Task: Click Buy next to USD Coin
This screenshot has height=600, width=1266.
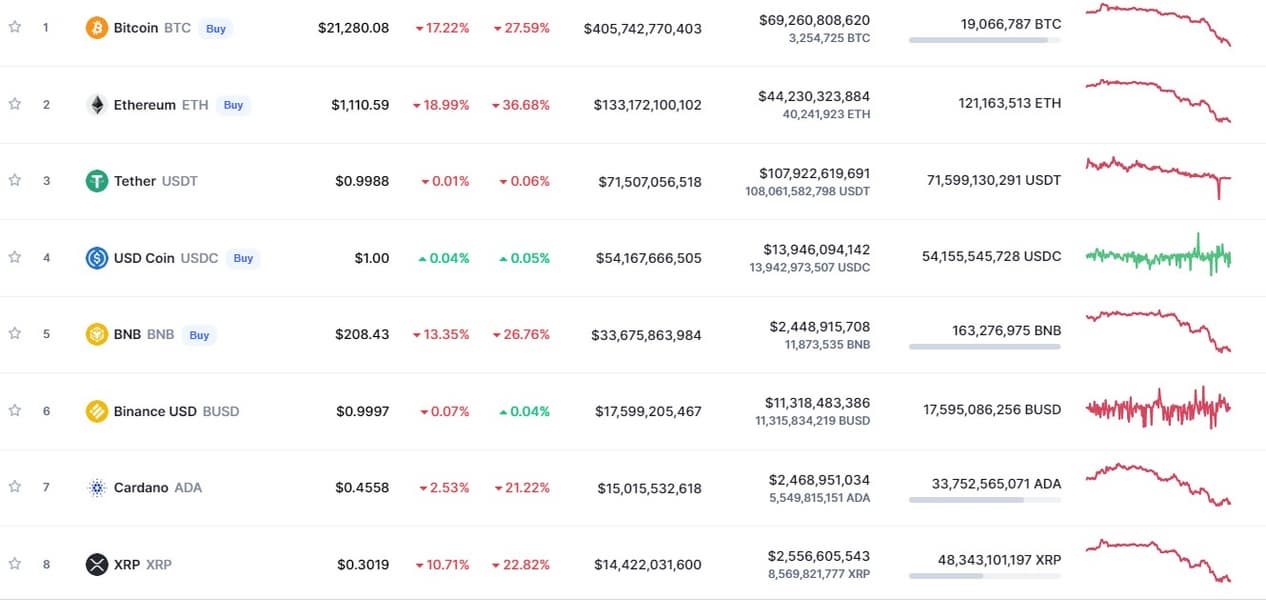Action: click(243, 258)
